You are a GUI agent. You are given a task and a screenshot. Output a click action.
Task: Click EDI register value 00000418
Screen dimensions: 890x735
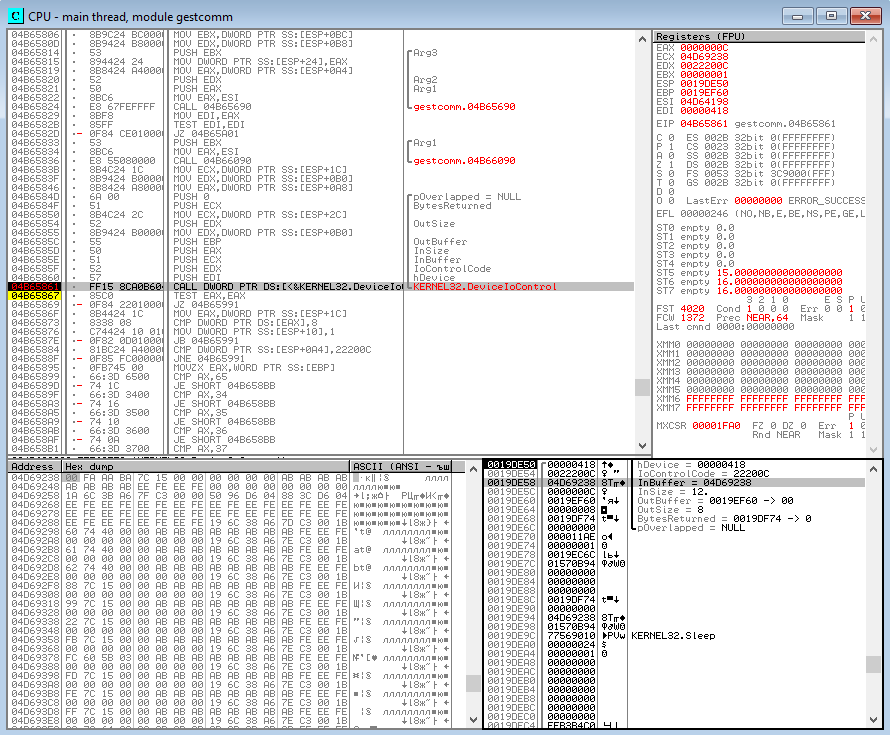[x=704, y=111]
